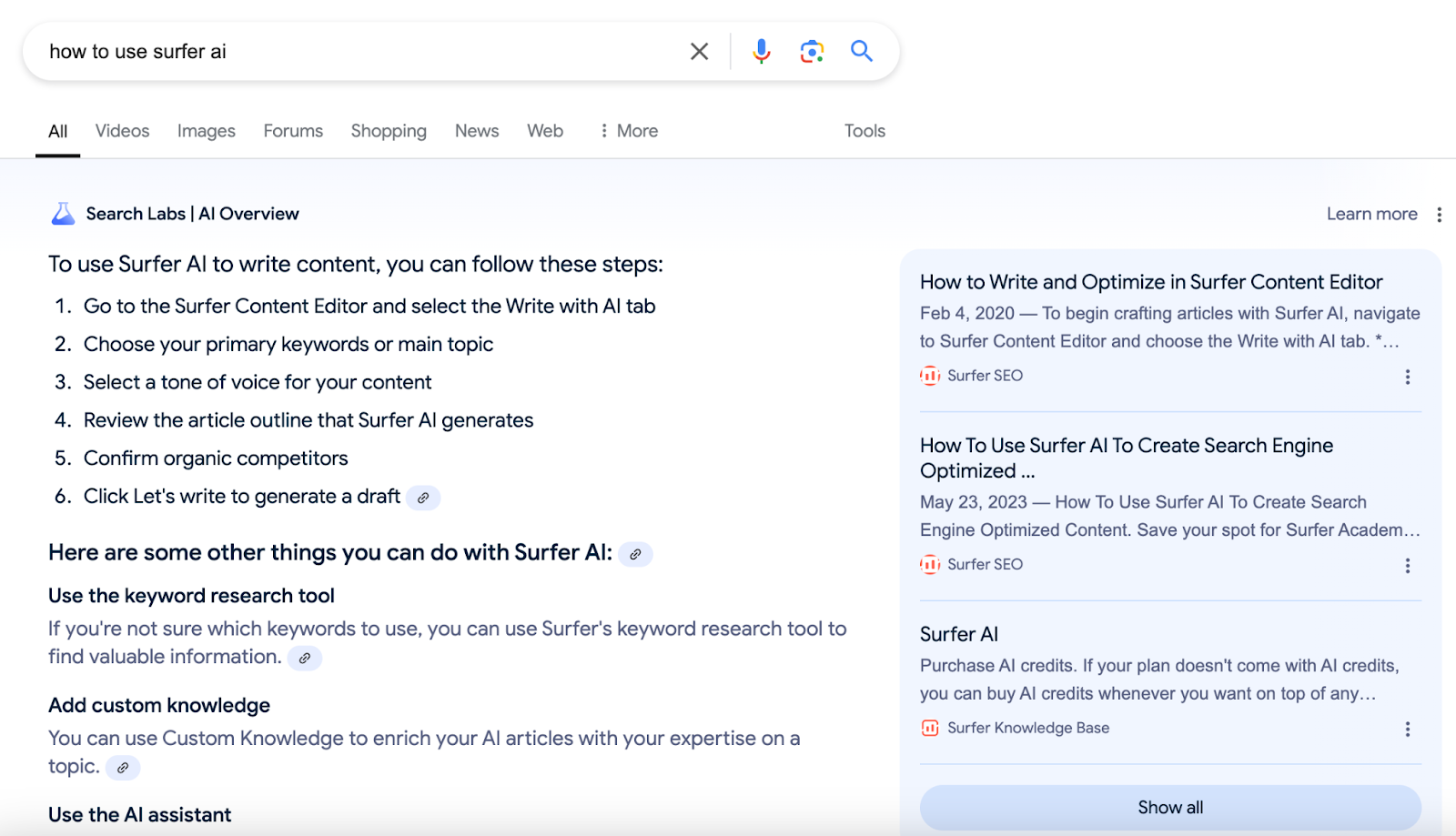This screenshot has width=1456, height=836.
Task: Click source link icon after draft step
Action: pos(423,498)
